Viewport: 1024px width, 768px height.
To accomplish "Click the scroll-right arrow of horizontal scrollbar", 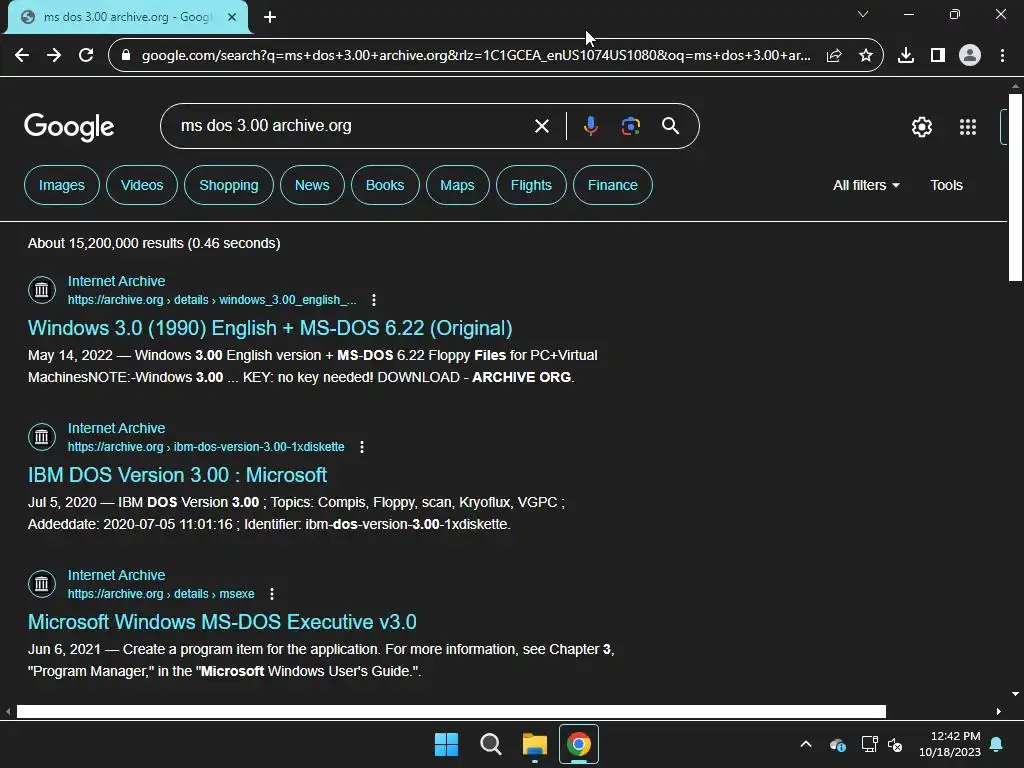I will pos(999,711).
